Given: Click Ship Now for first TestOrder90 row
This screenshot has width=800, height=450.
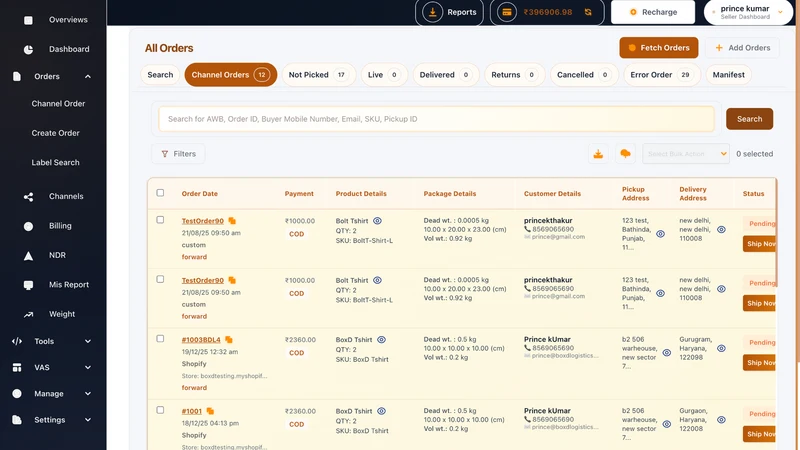Looking at the screenshot, I should pyautogui.click(x=760, y=244).
